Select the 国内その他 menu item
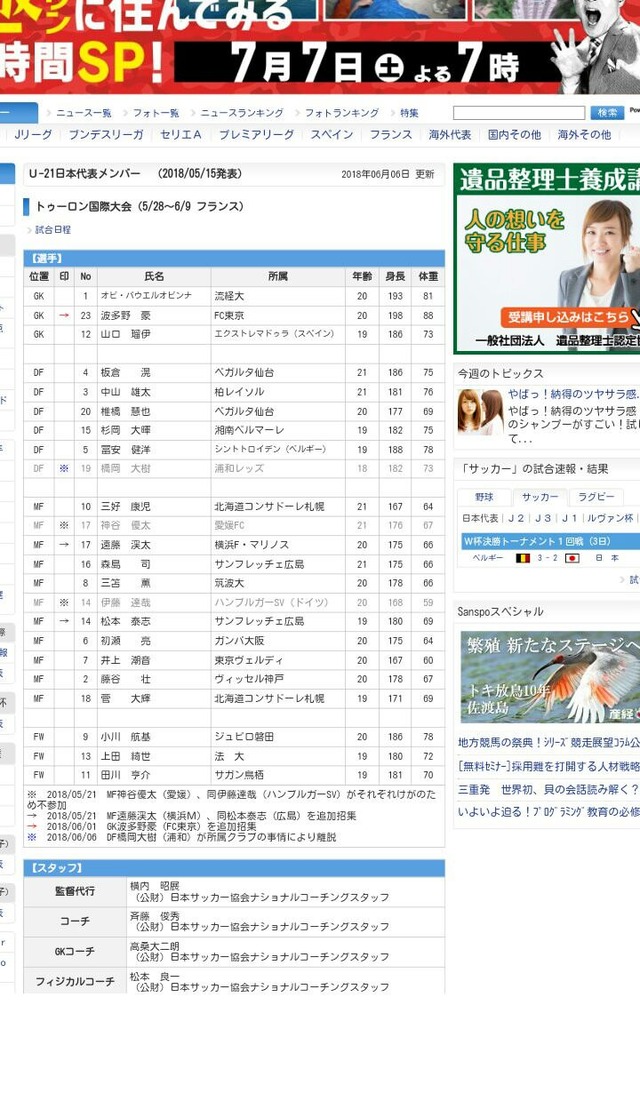This screenshot has width=640, height=1093. click(x=515, y=135)
